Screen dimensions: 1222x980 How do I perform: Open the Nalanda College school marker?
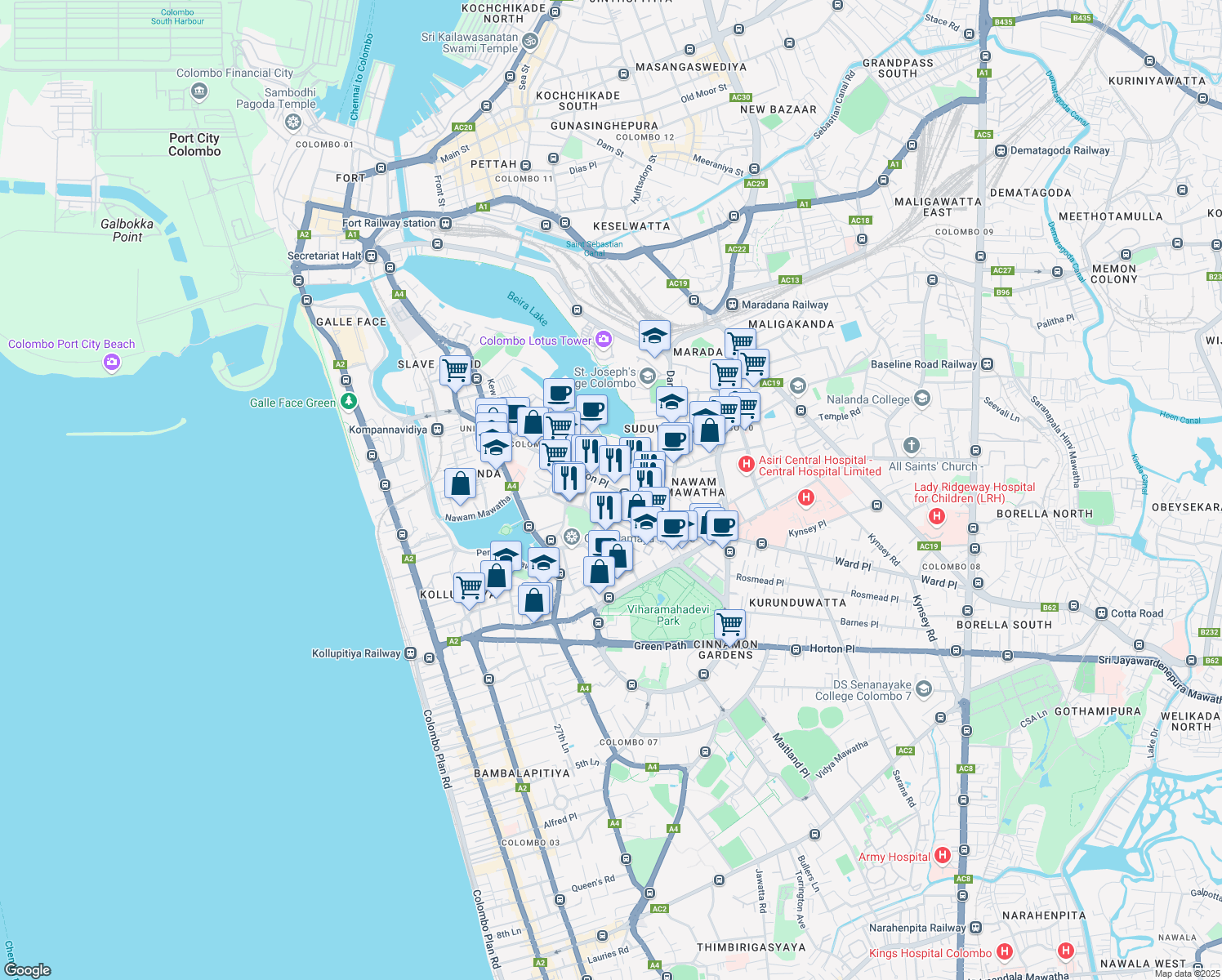pos(922,399)
